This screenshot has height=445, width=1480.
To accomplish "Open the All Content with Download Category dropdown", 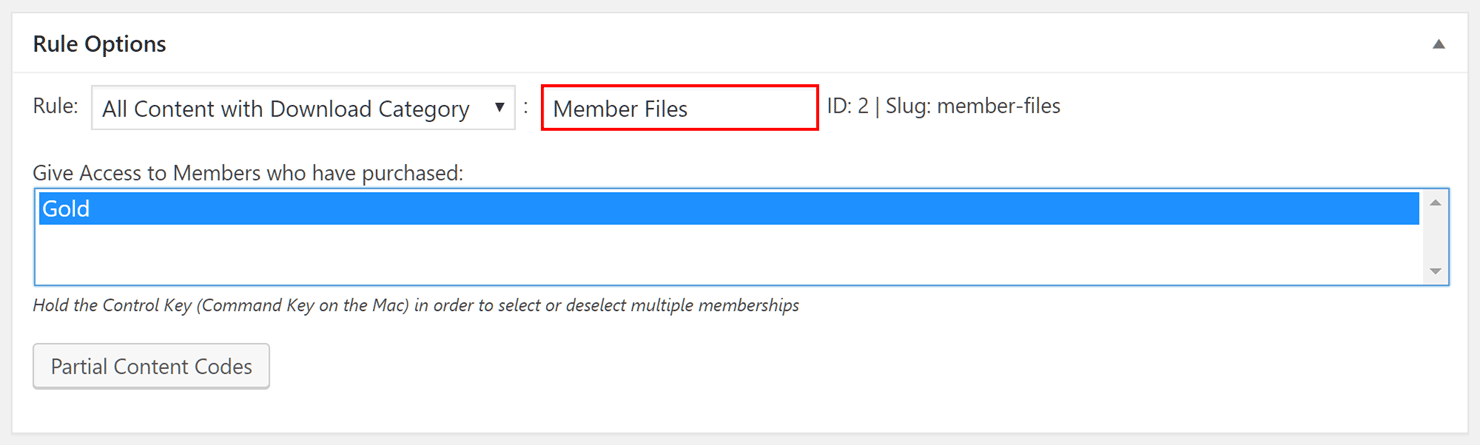I will (x=303, y=108).
